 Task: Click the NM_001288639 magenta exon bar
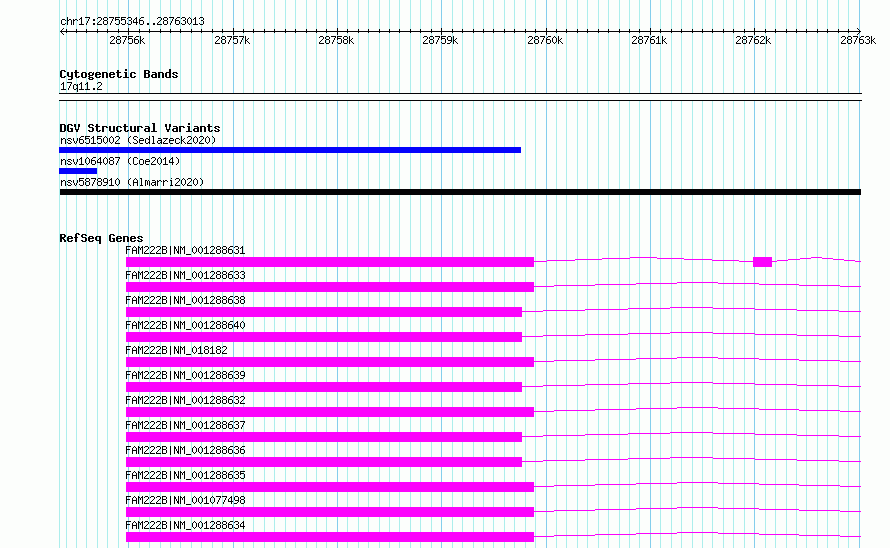pyautogui.click(x=324, y=387)
